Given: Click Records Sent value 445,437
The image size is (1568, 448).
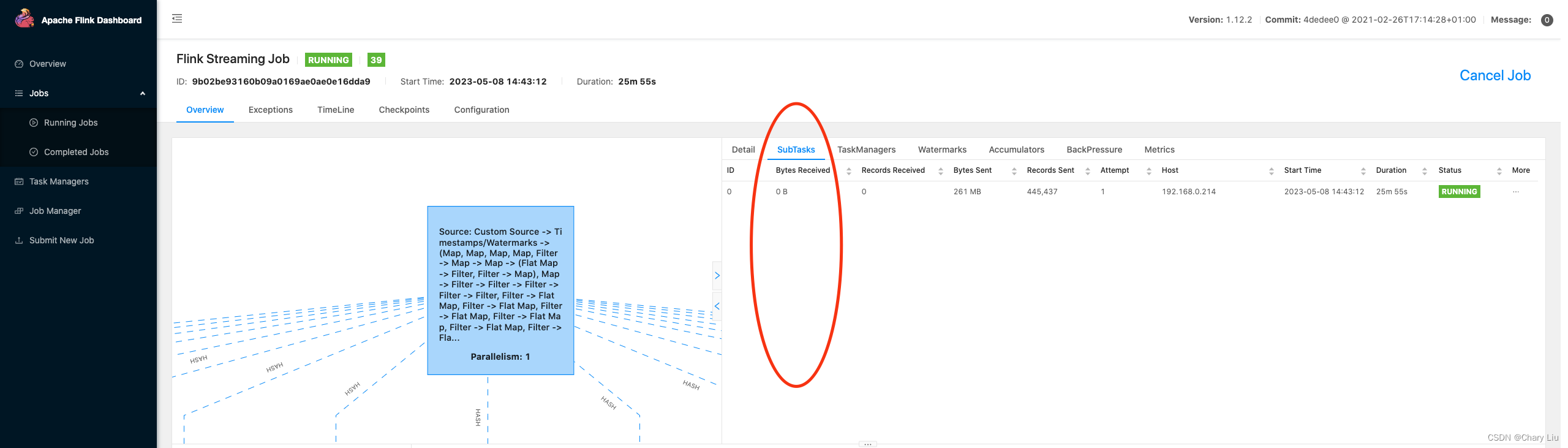Looking at the screenshot, I should 1042,192.
